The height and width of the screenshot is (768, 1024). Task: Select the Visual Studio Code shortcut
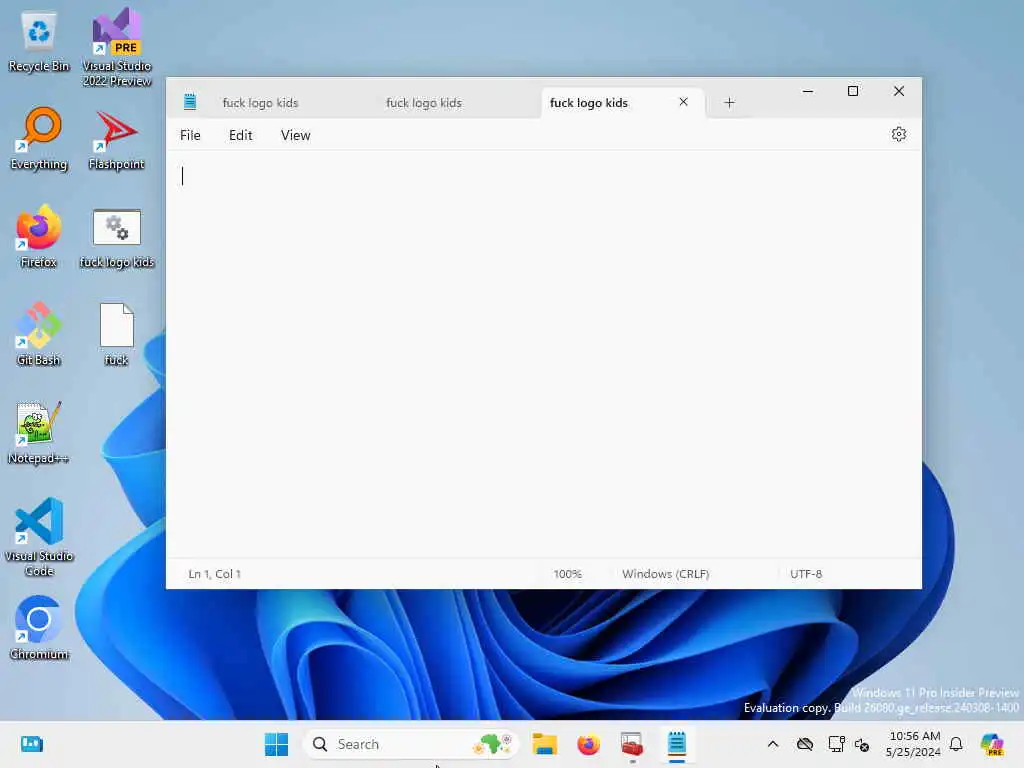(39, 537)
